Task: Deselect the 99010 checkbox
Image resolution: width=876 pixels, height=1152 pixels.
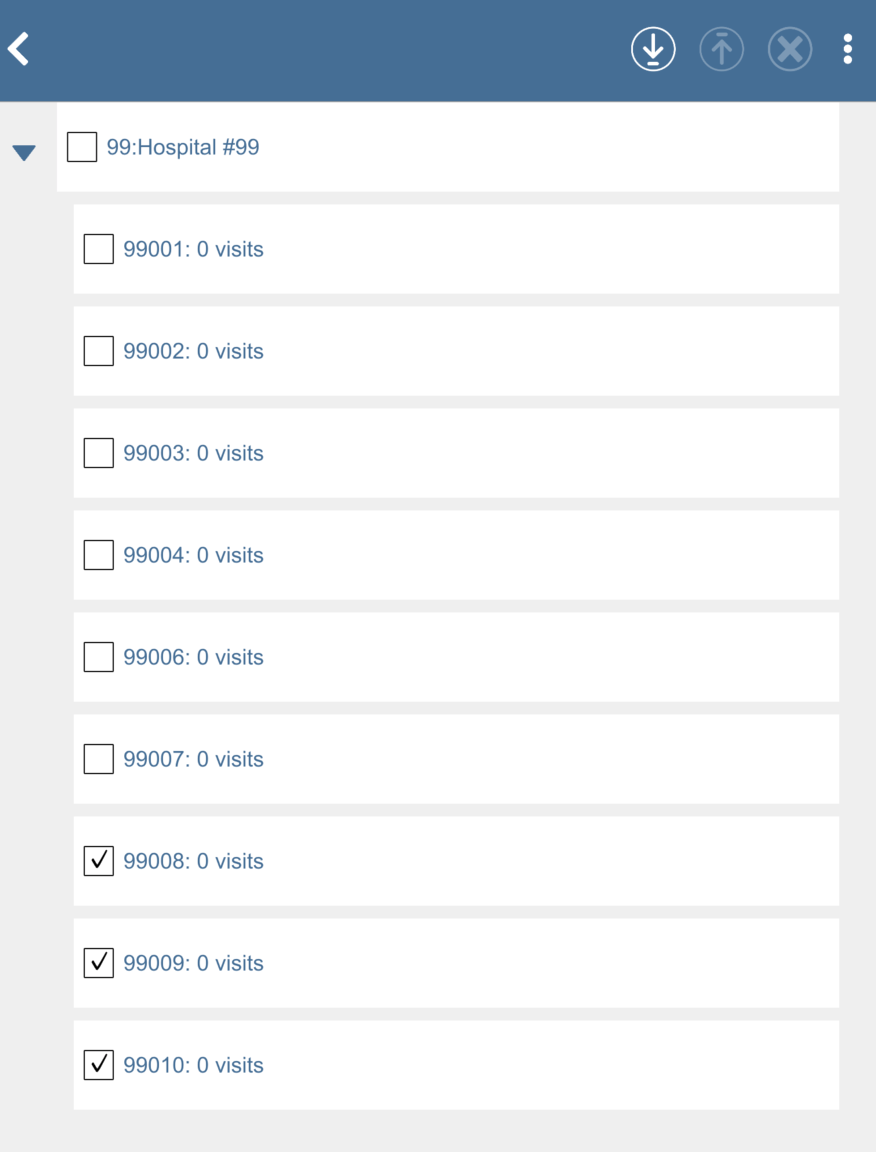Action: pos(98,1065)
